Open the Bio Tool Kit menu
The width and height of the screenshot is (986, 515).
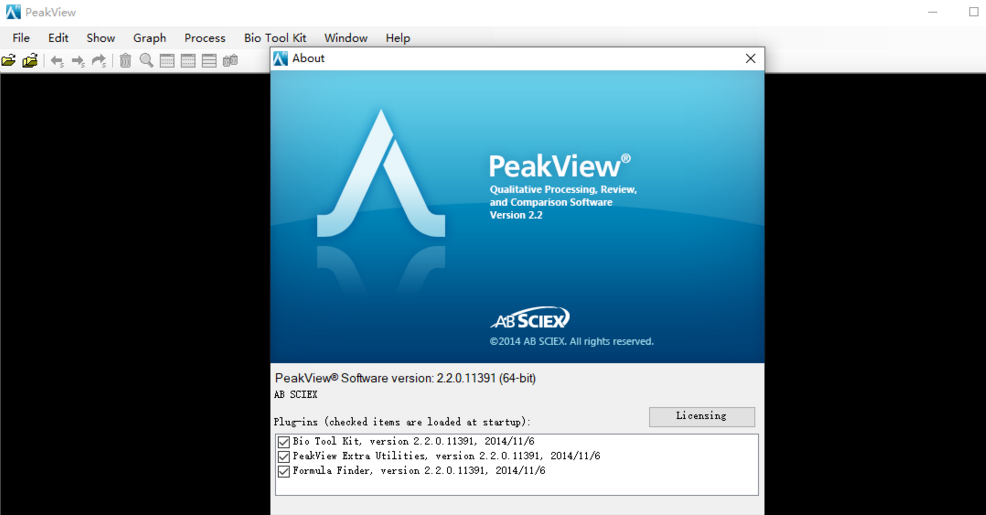pos(275,38)
